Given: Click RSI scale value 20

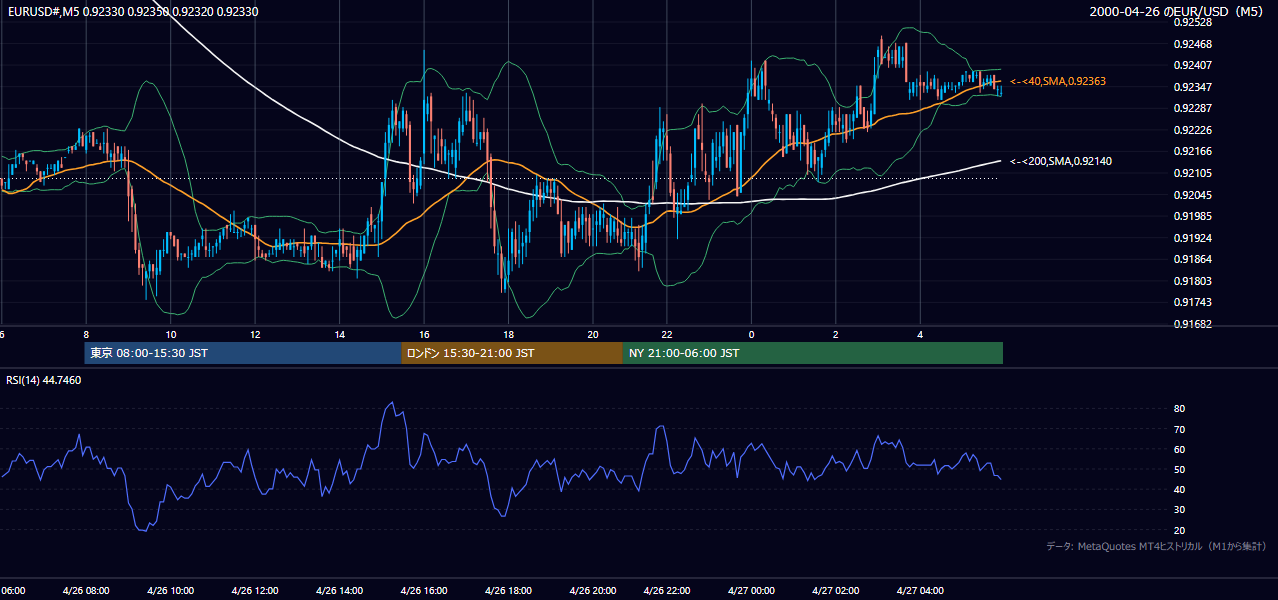Looking at the screenshot, I should pyautogui.click(x=1179, y=530).
